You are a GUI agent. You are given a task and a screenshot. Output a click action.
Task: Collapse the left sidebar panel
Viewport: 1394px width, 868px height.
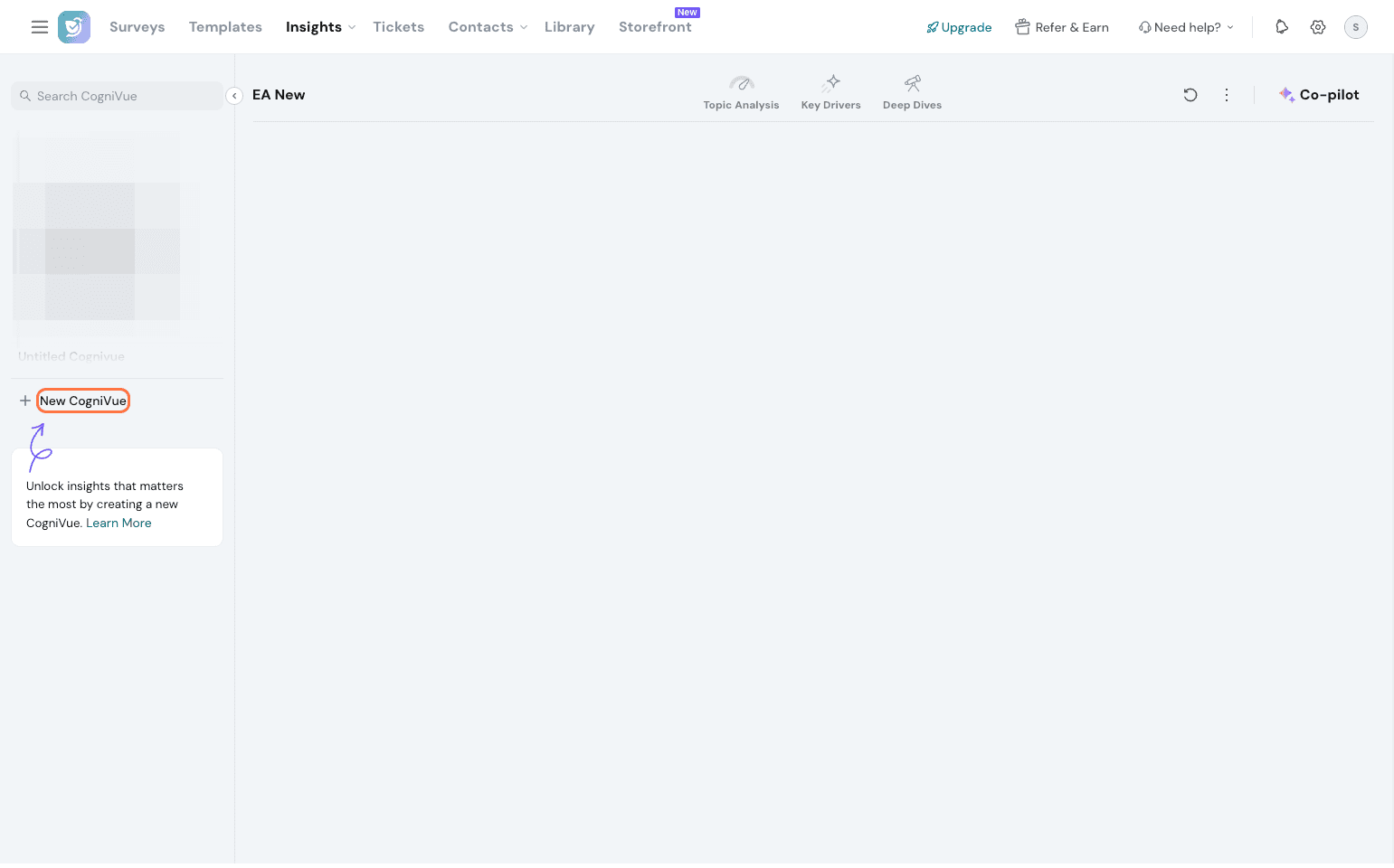tap(234, 96)
